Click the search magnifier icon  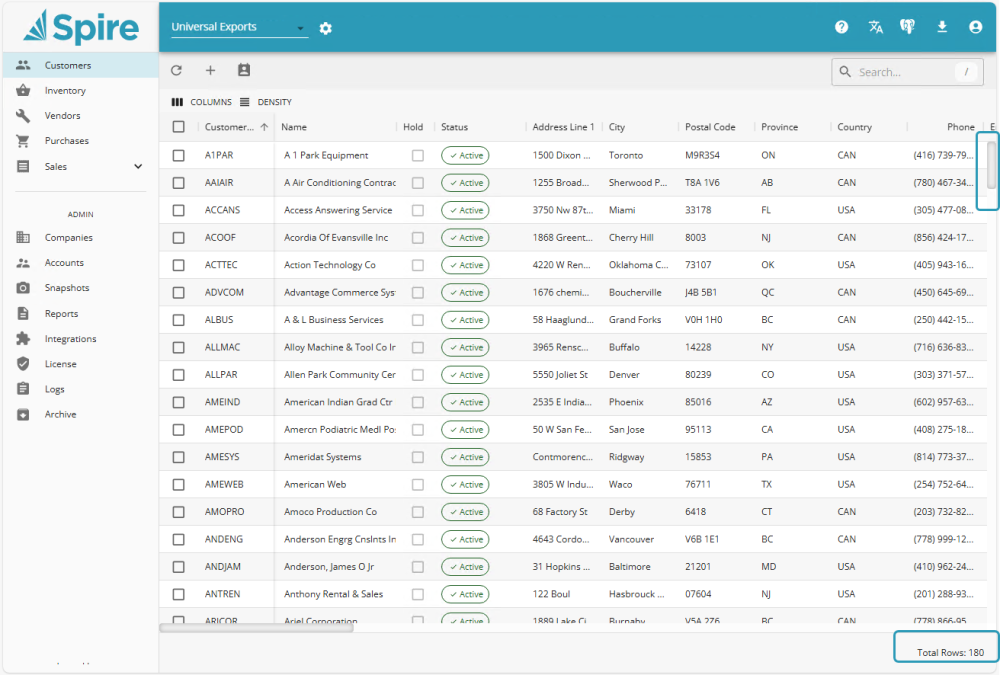tap(845, 71)
